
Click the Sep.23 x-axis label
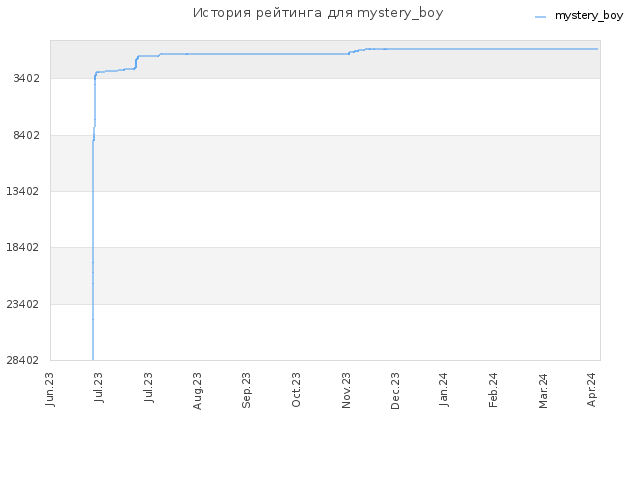coord(246,390)
